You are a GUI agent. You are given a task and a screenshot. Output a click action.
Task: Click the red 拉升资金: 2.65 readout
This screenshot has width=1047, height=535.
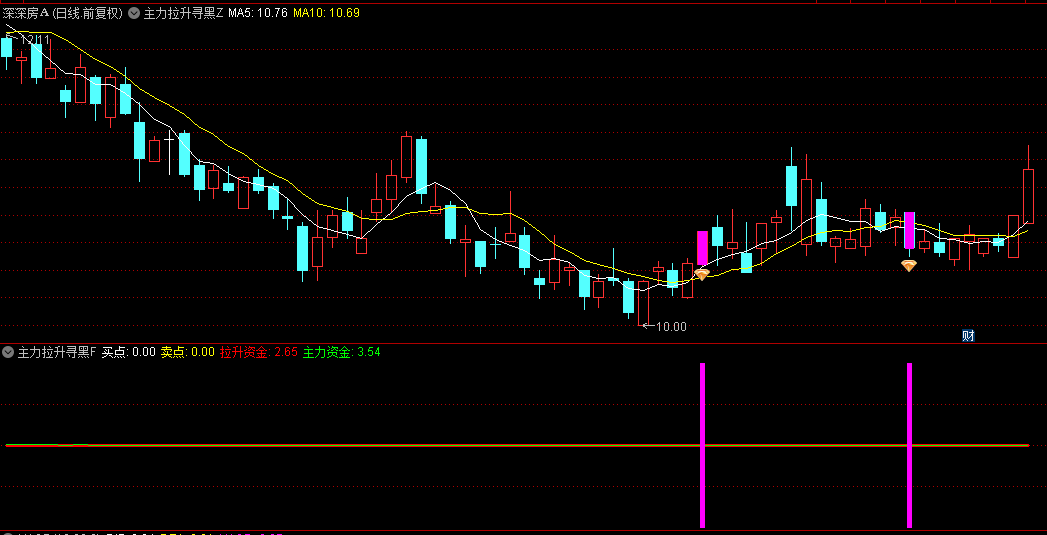coord(258,351)
